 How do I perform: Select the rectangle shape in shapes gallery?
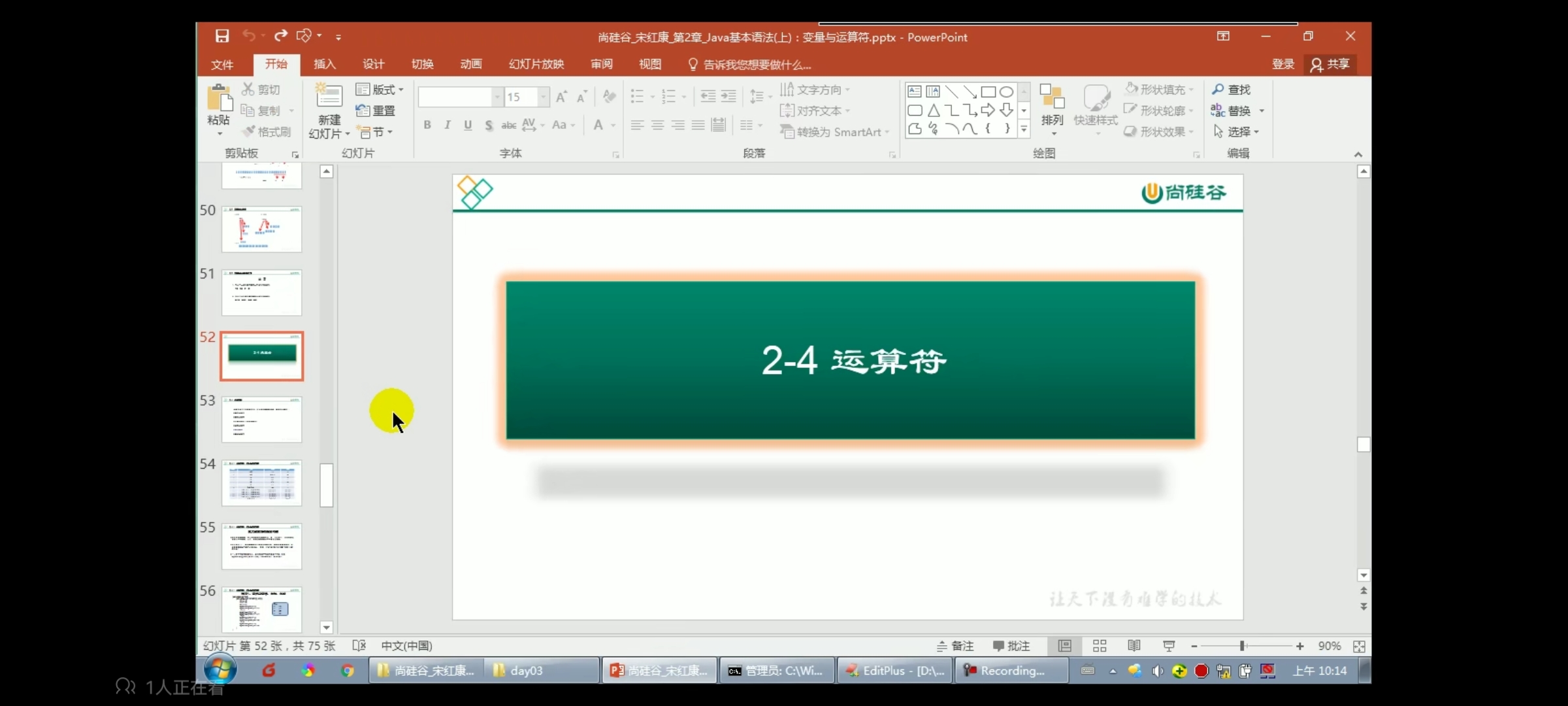click(x=988, y=92)
